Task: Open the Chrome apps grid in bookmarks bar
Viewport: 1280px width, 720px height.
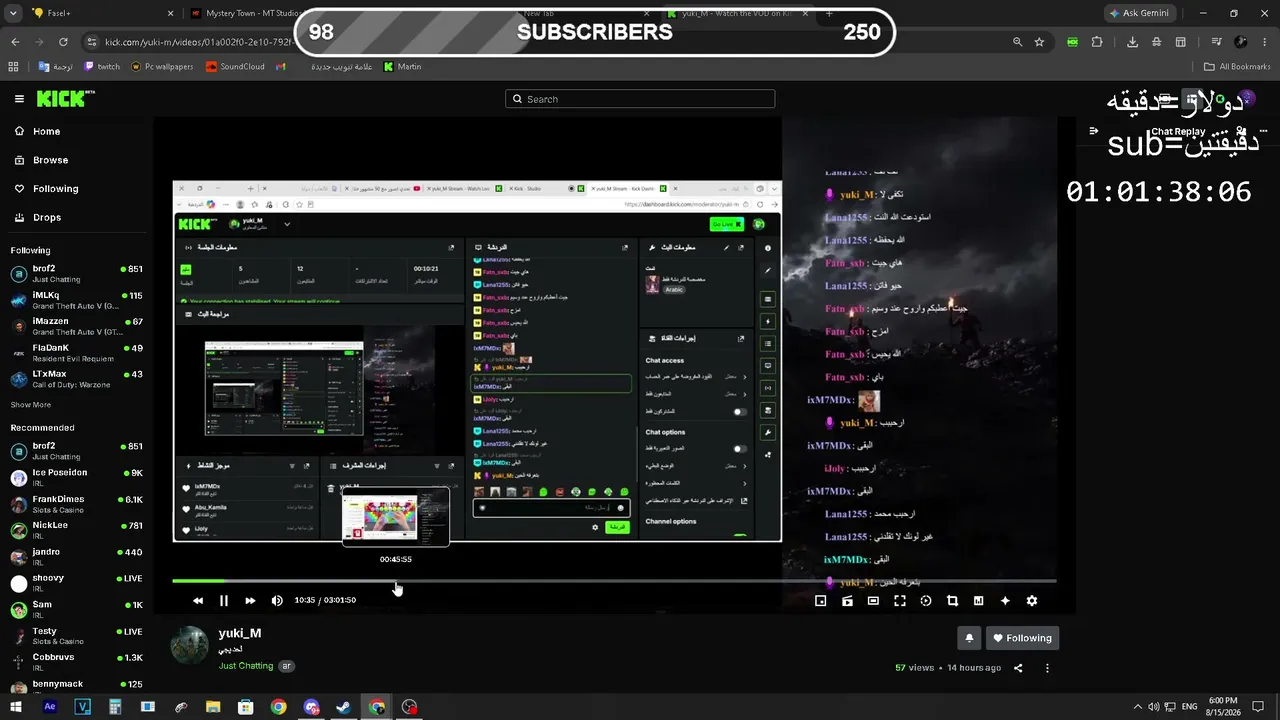Action: click(13, 67)
